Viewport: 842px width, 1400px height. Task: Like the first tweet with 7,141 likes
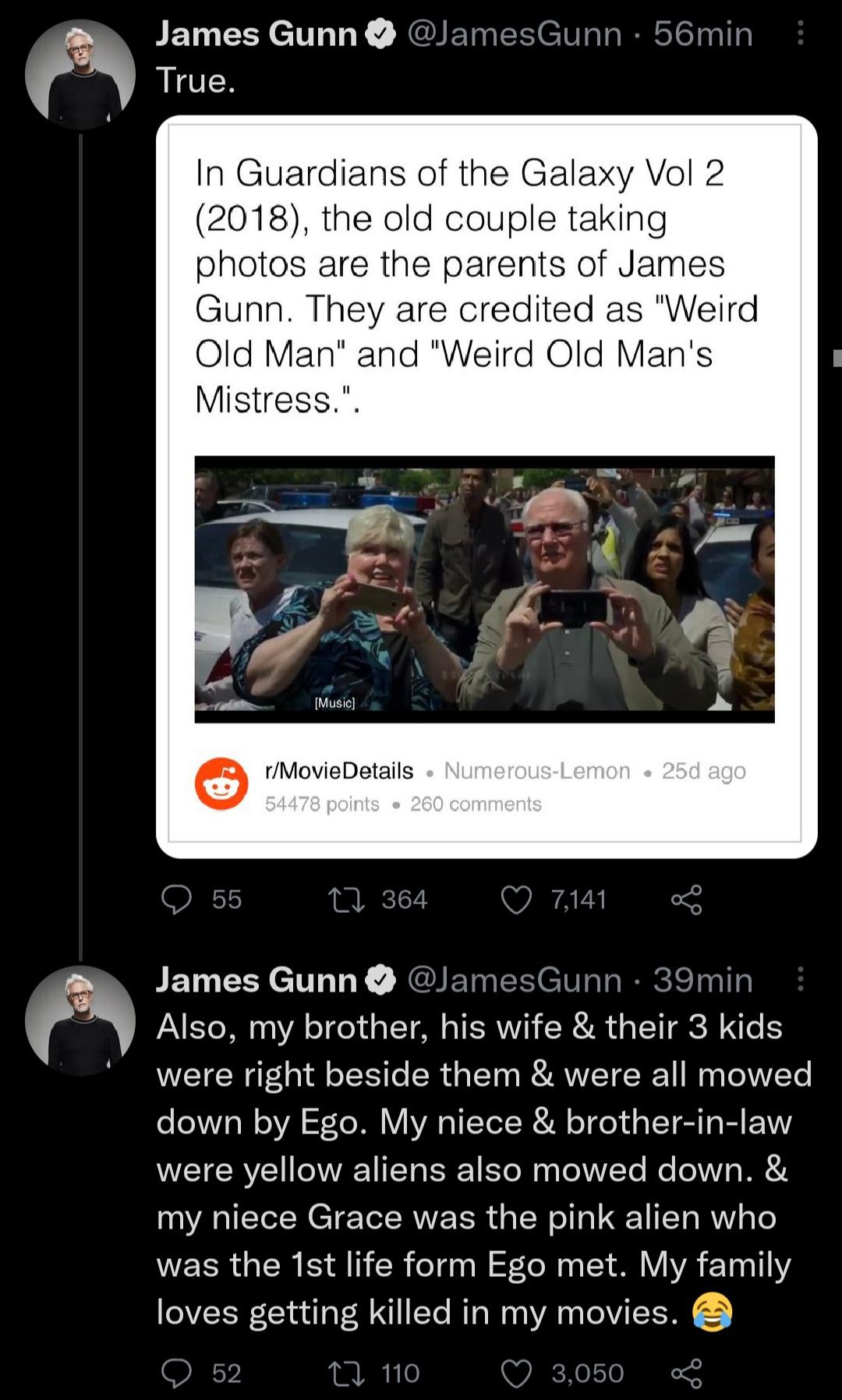[516, 900]
